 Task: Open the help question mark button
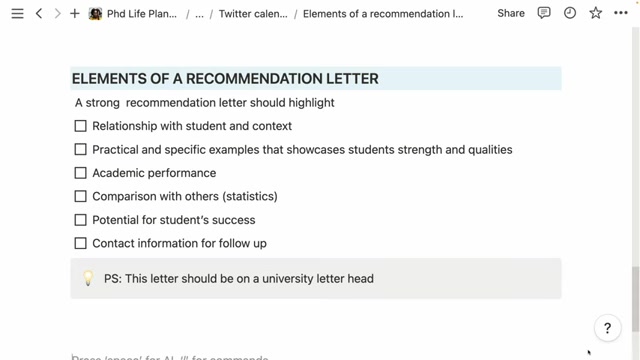coord(608,328)
